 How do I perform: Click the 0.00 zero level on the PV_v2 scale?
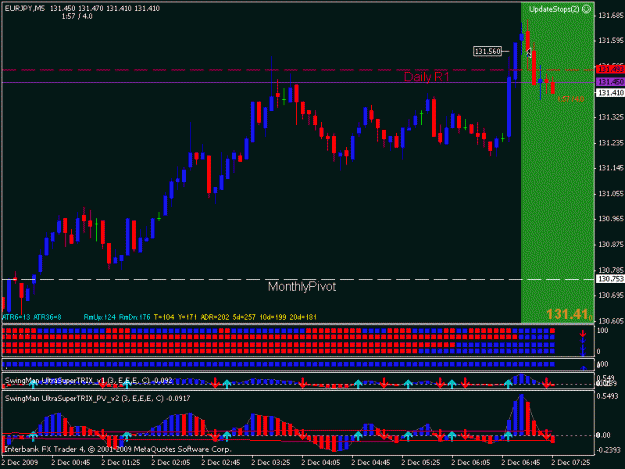tap(603, 435)
